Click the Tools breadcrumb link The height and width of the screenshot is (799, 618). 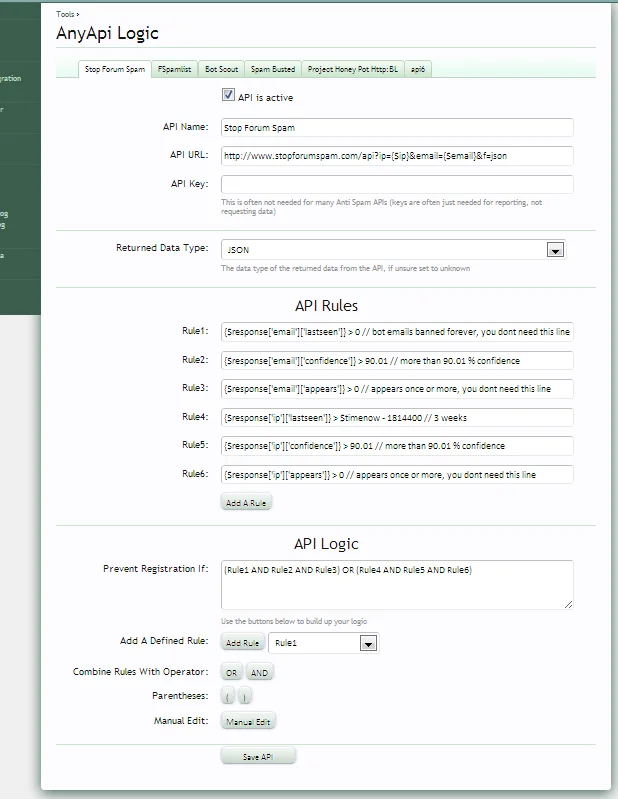pos(66,14)
